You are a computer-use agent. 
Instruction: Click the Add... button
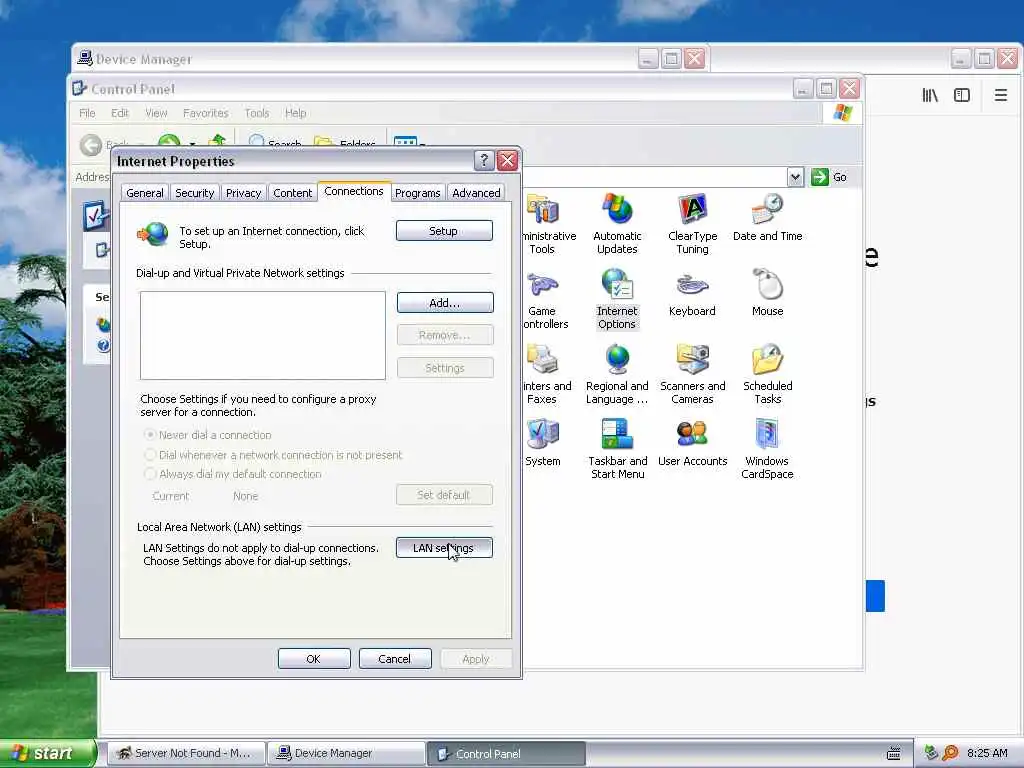445,302
